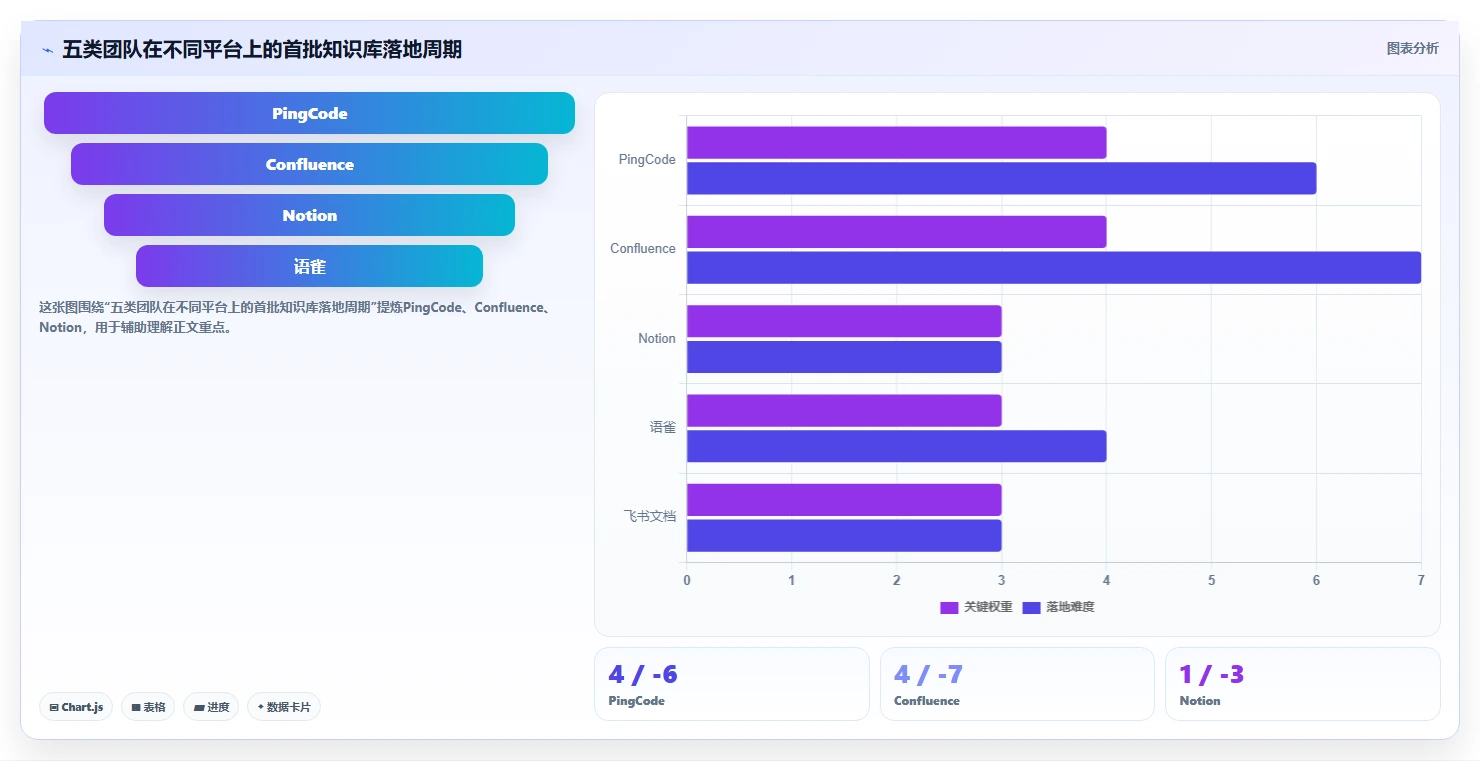Open the Confluence 4 / -7 data card
Screen dimensions: 1480x761
tap(1017, 684)
